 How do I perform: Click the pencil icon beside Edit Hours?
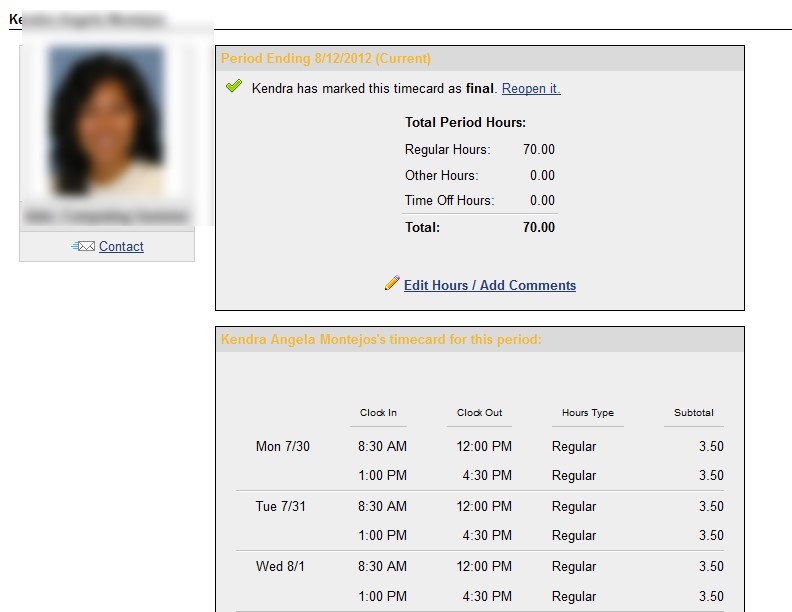click(x=392, y=283)
